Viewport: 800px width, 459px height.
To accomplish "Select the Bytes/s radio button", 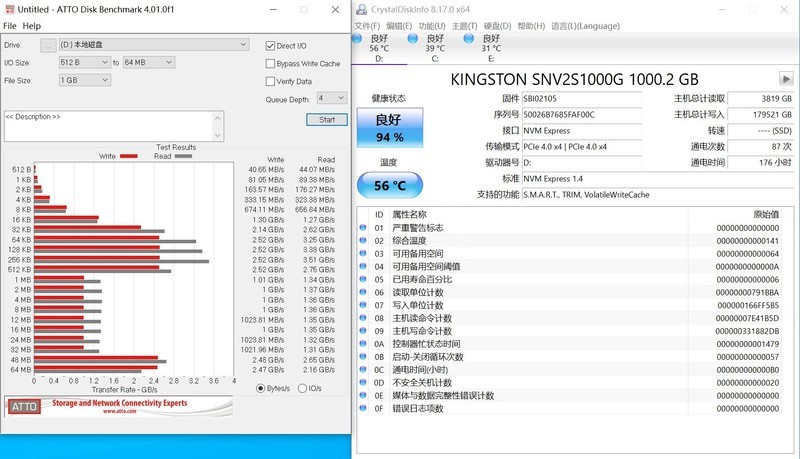I will point(260,388).
